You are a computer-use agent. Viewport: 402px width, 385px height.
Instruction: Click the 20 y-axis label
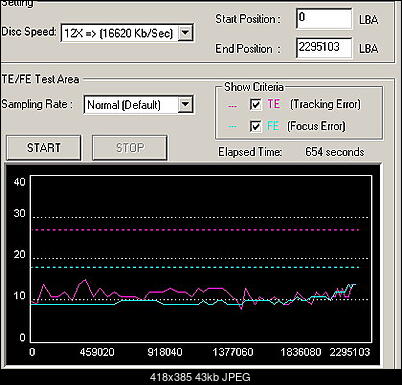tap(19, 255)
